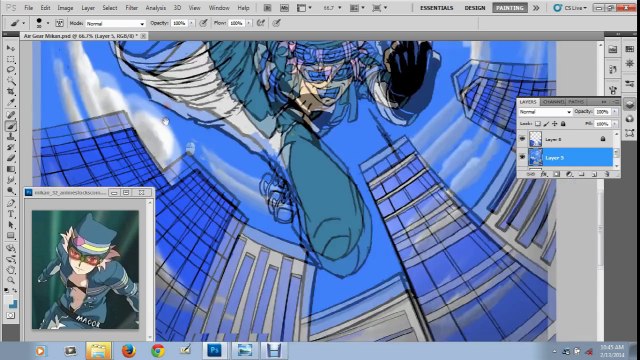
Task: Launch Bridge from the application bar
Action: click(267, 8)
